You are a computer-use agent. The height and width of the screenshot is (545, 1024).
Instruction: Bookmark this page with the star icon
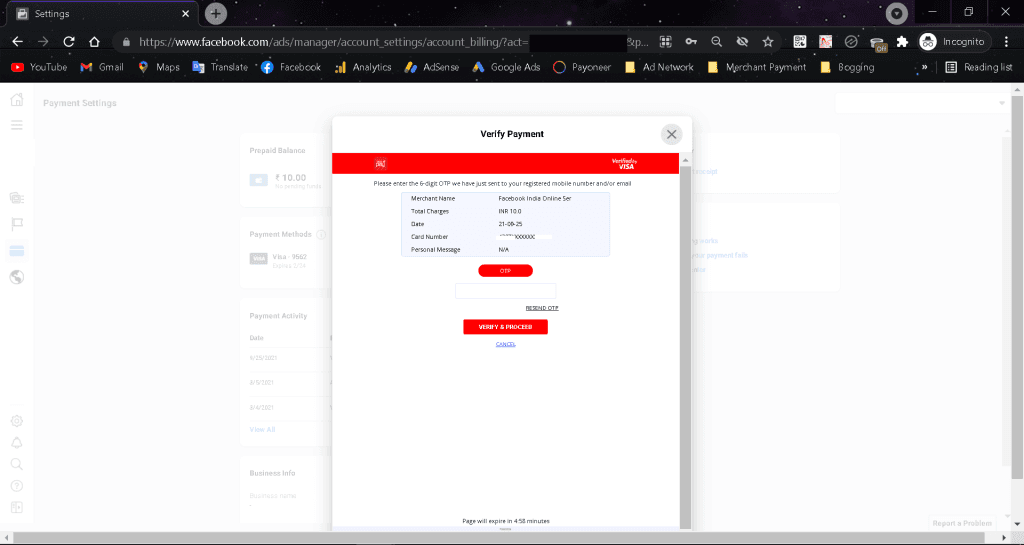[x=768, y=42]
